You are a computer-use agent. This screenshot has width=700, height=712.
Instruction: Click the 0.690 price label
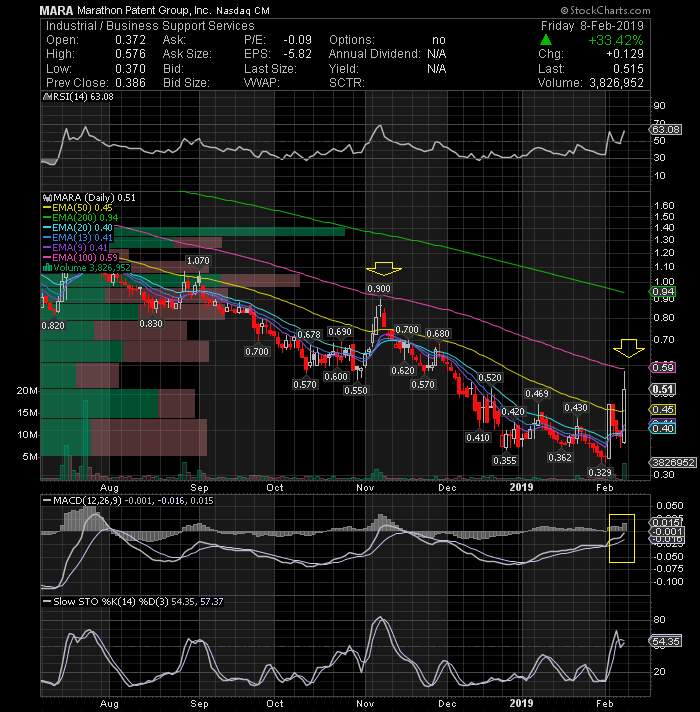(x=340, y=332)
